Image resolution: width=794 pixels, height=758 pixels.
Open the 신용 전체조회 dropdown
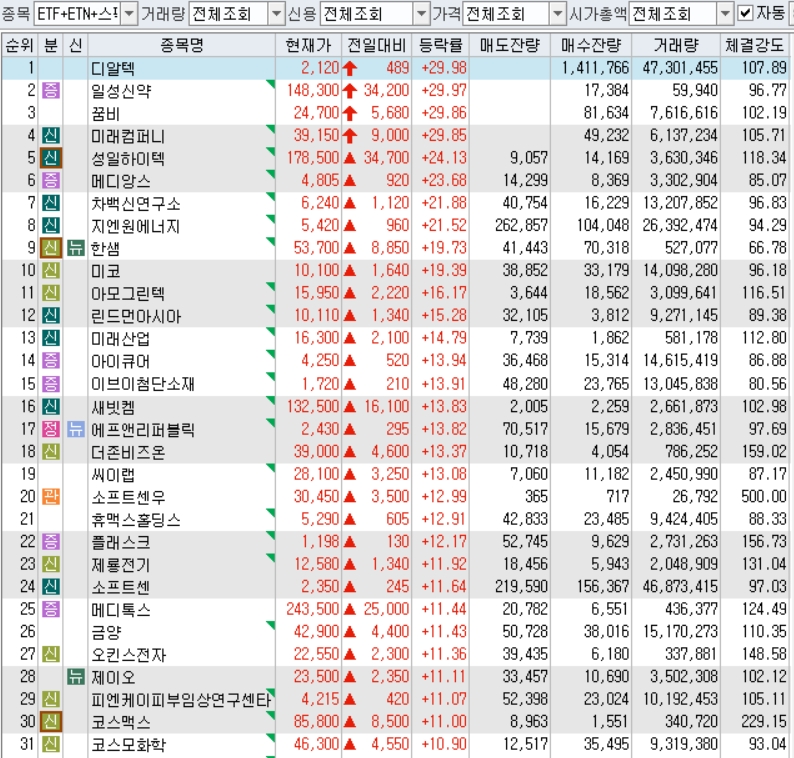(421, 14)
